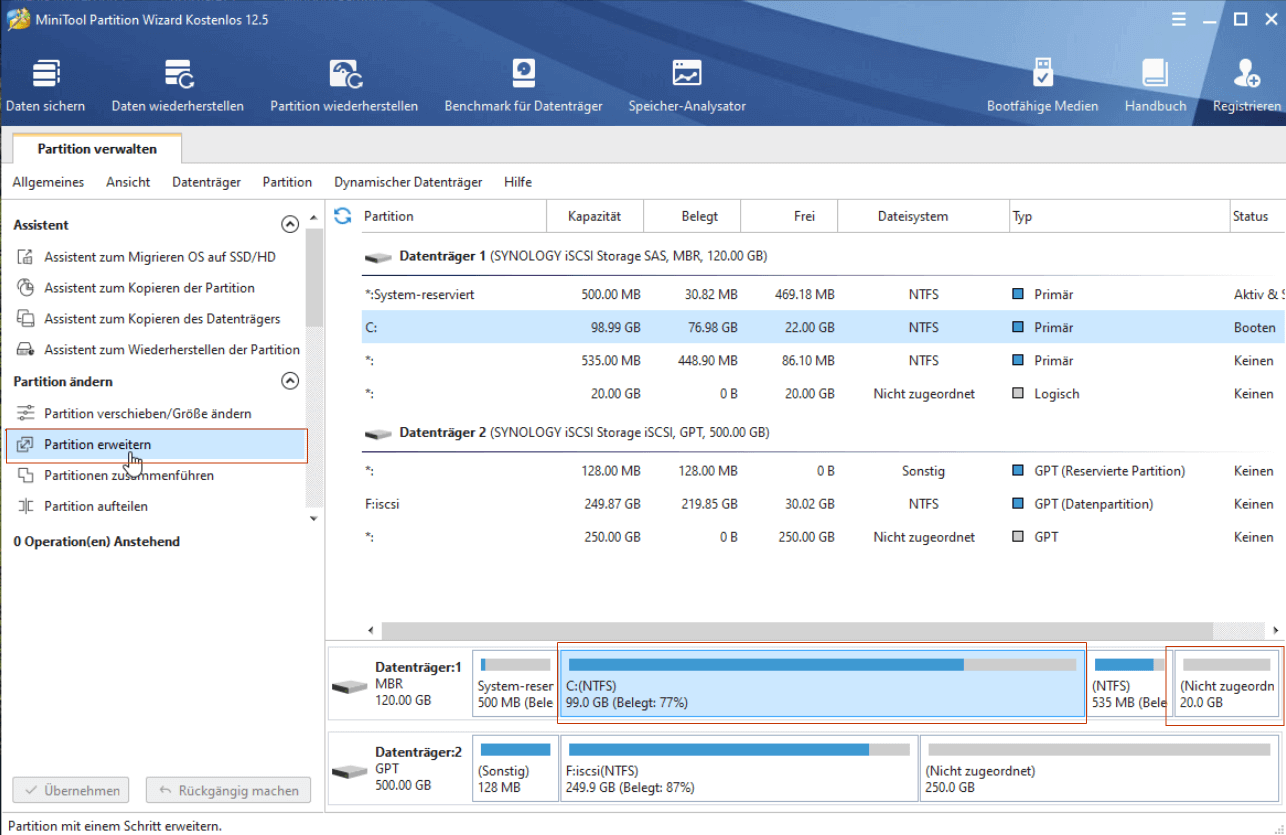Viewport: 1286px width, 835px height.
Task: Start Assistent zum Migrieren OS auf SSD/HD
Action: click(x=160, y=257)
